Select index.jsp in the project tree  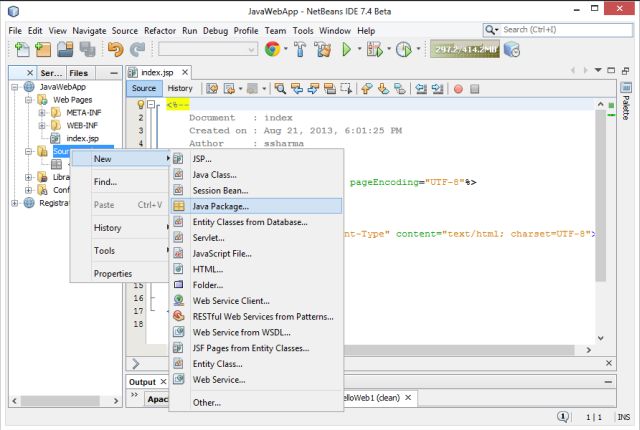[x=82, y=138]
